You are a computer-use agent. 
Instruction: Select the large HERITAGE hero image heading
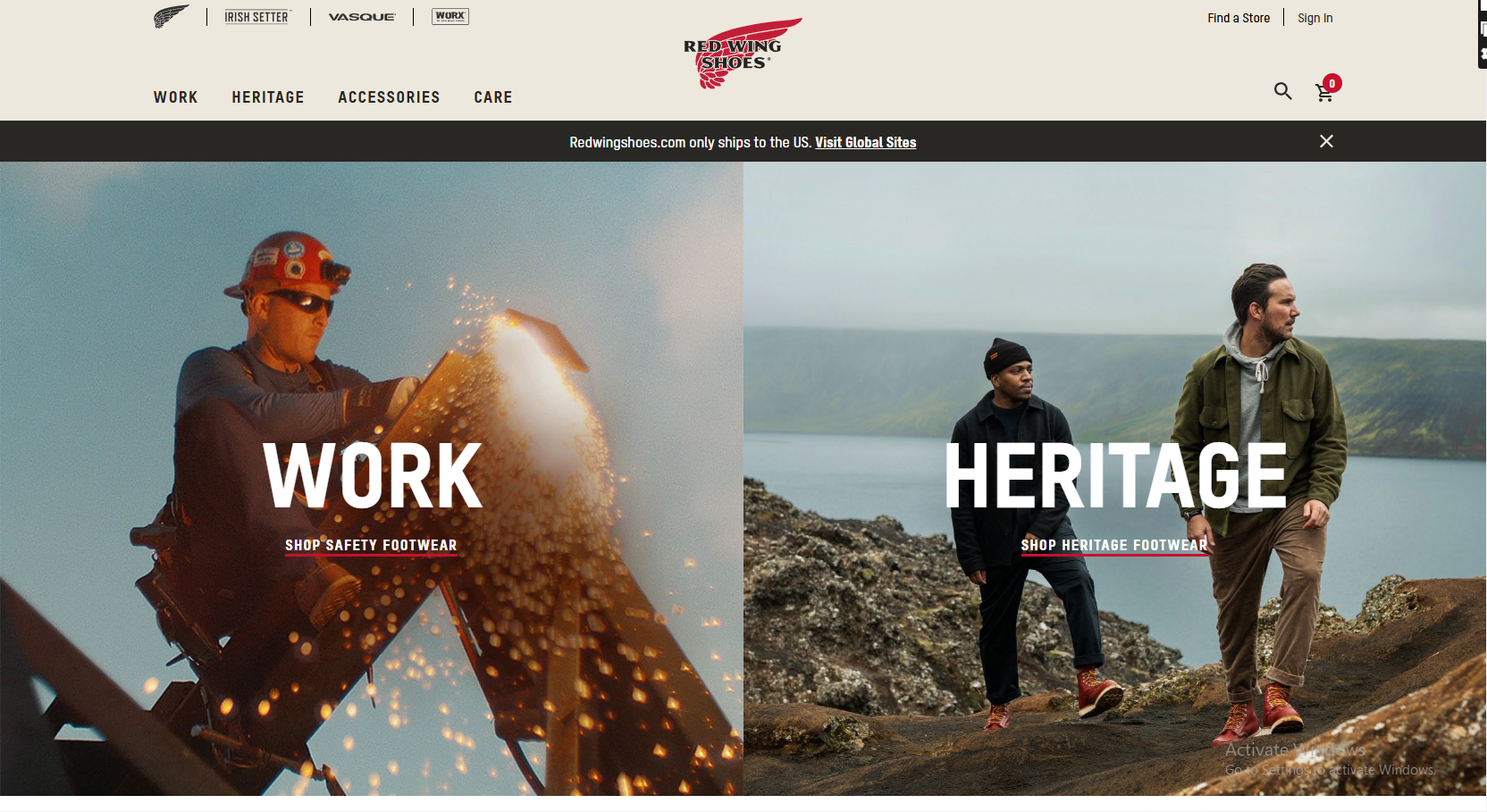tap(1115, 476)
